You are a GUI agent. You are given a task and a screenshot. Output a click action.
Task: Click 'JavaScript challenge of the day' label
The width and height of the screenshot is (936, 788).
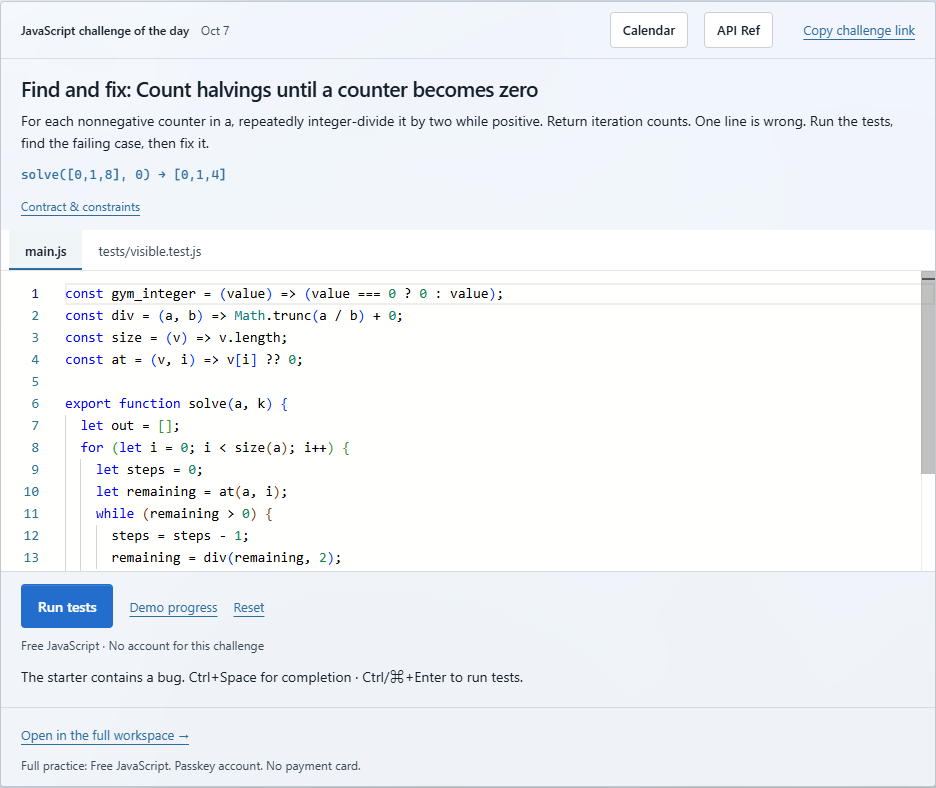tap(105, 31)
